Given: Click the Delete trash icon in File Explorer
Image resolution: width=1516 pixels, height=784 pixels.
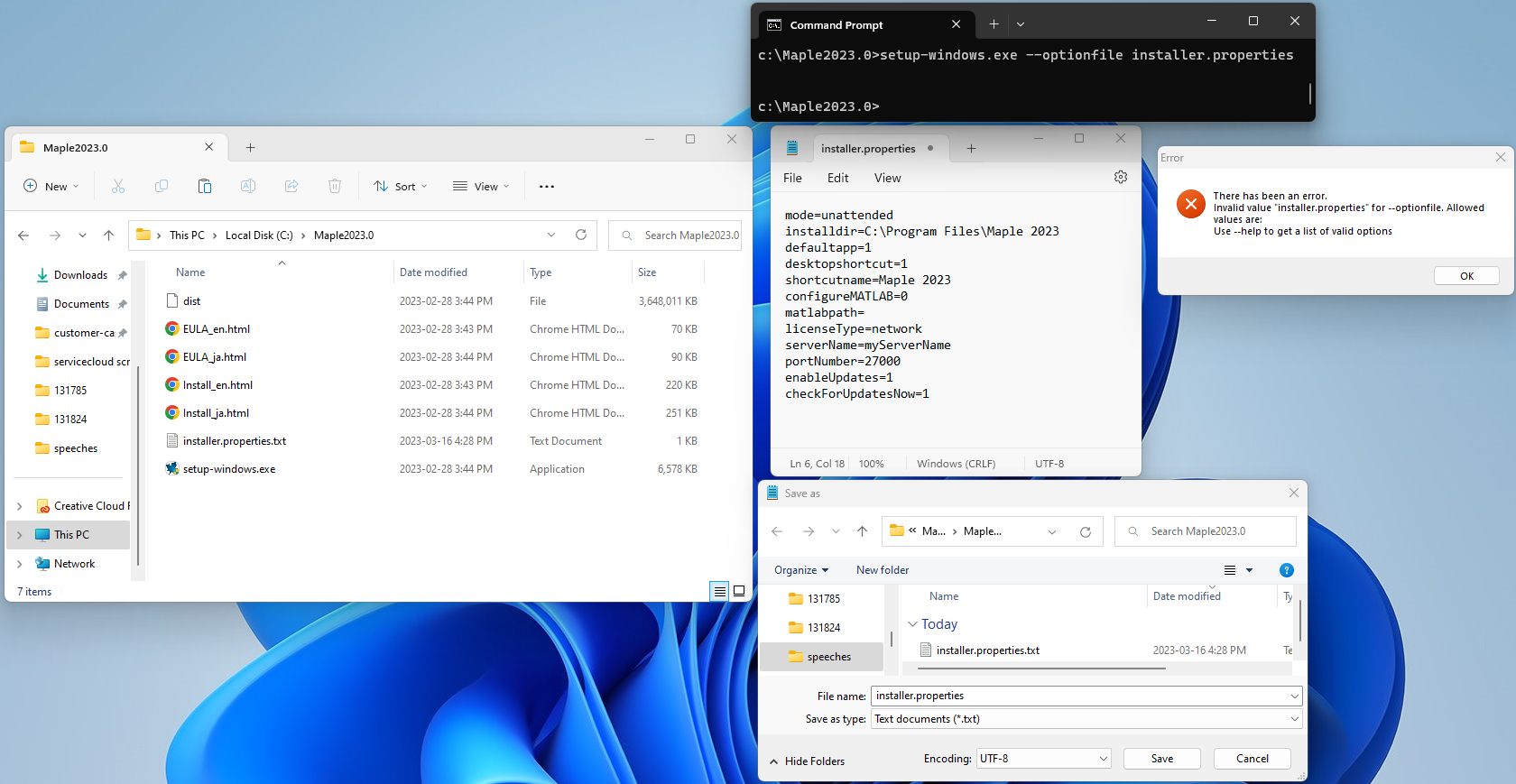Looking at the screenshot, I should (x=335, y=186).
